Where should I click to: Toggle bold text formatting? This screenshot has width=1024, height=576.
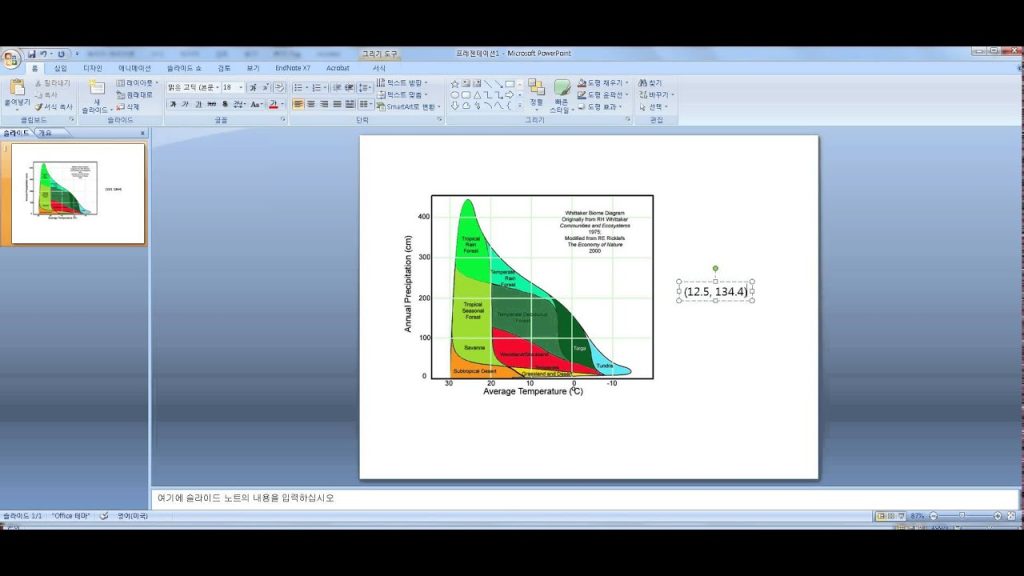click(x=171, y=104)
